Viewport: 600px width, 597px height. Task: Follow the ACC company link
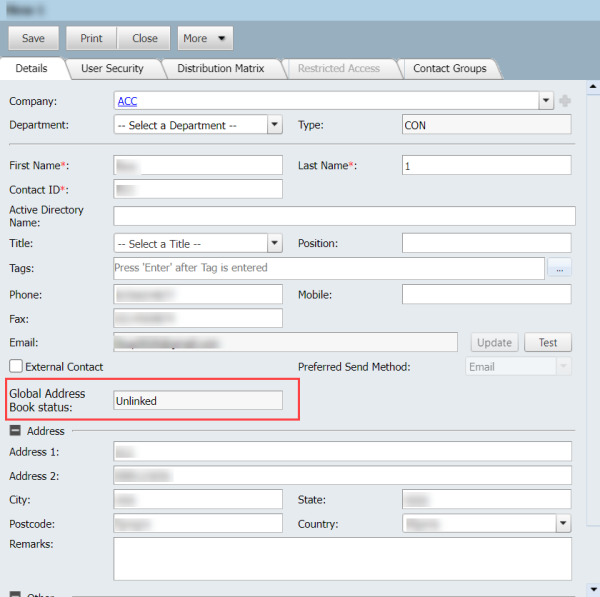coord(127,101)
